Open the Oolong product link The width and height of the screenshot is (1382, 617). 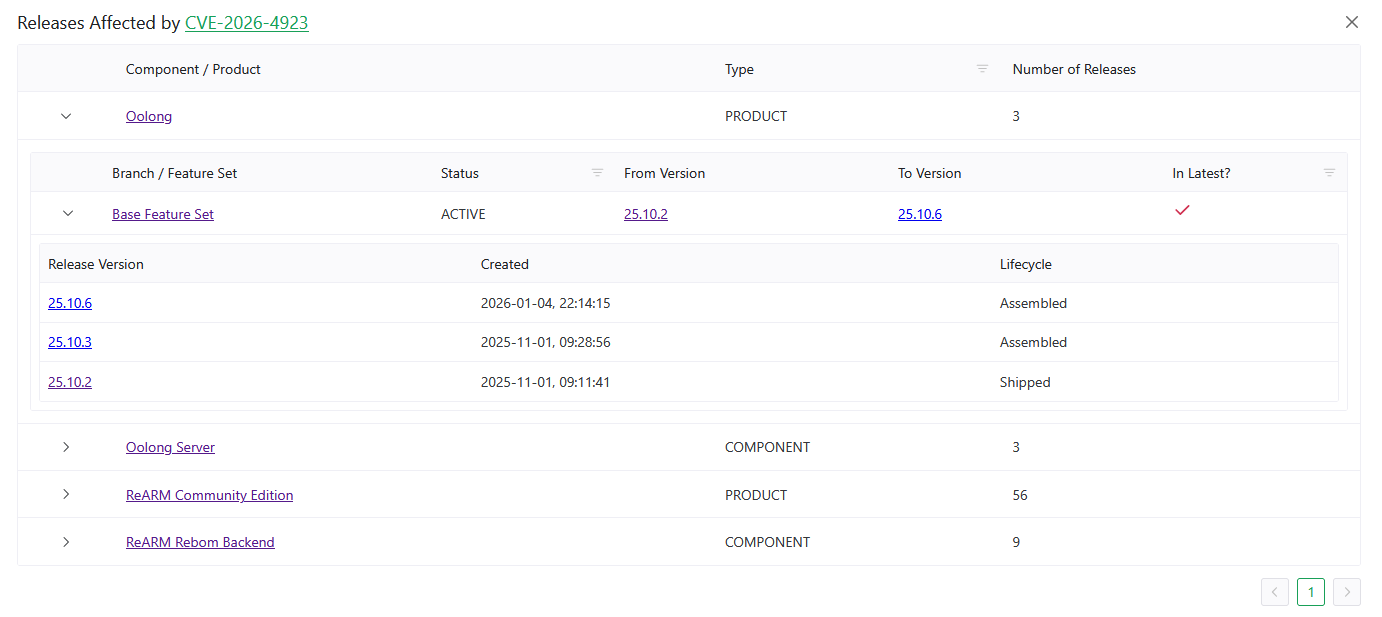(149, 116)
